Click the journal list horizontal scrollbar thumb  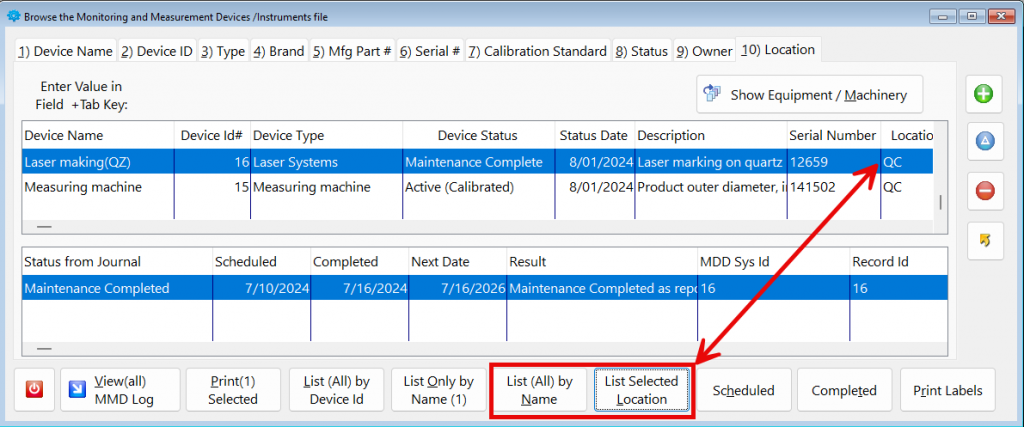(44, 349)
